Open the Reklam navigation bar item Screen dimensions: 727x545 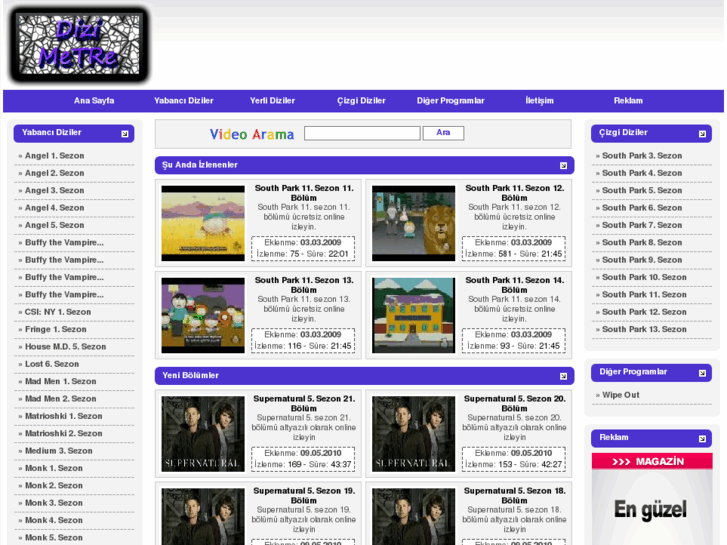pos(628,101)
